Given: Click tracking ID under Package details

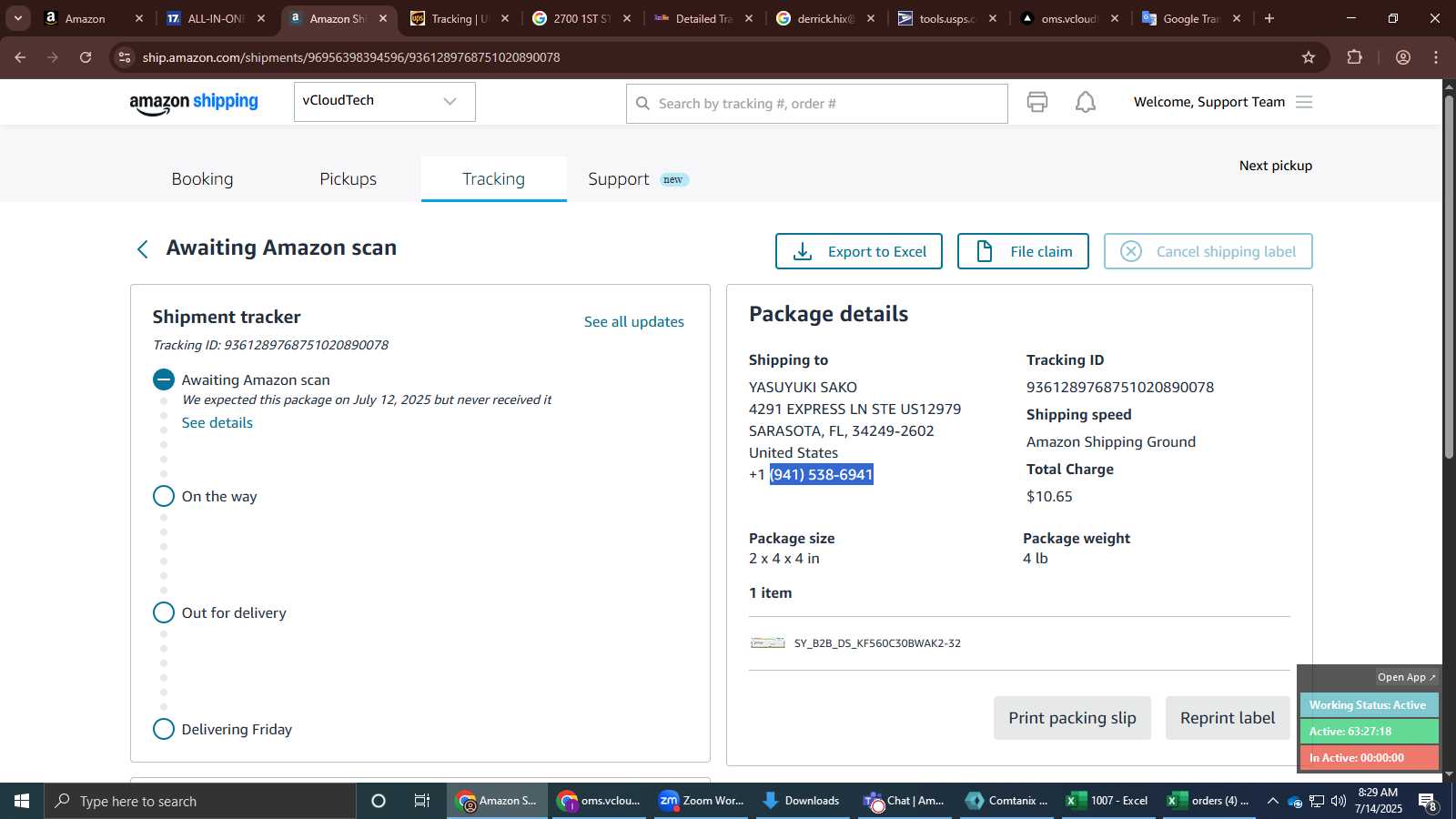Looking at the screenshot, I should (1120, 387).
